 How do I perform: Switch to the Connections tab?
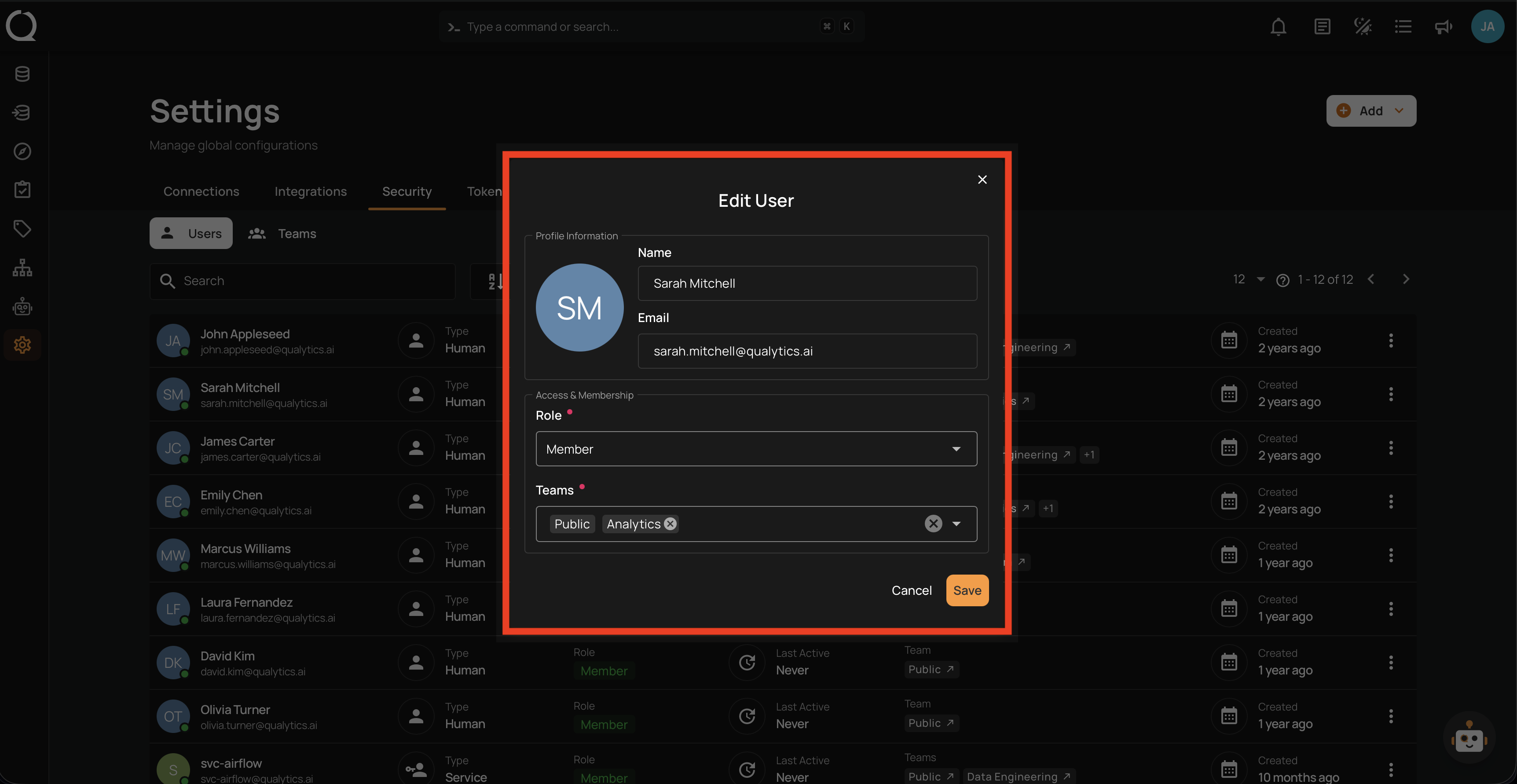(202, 191)
